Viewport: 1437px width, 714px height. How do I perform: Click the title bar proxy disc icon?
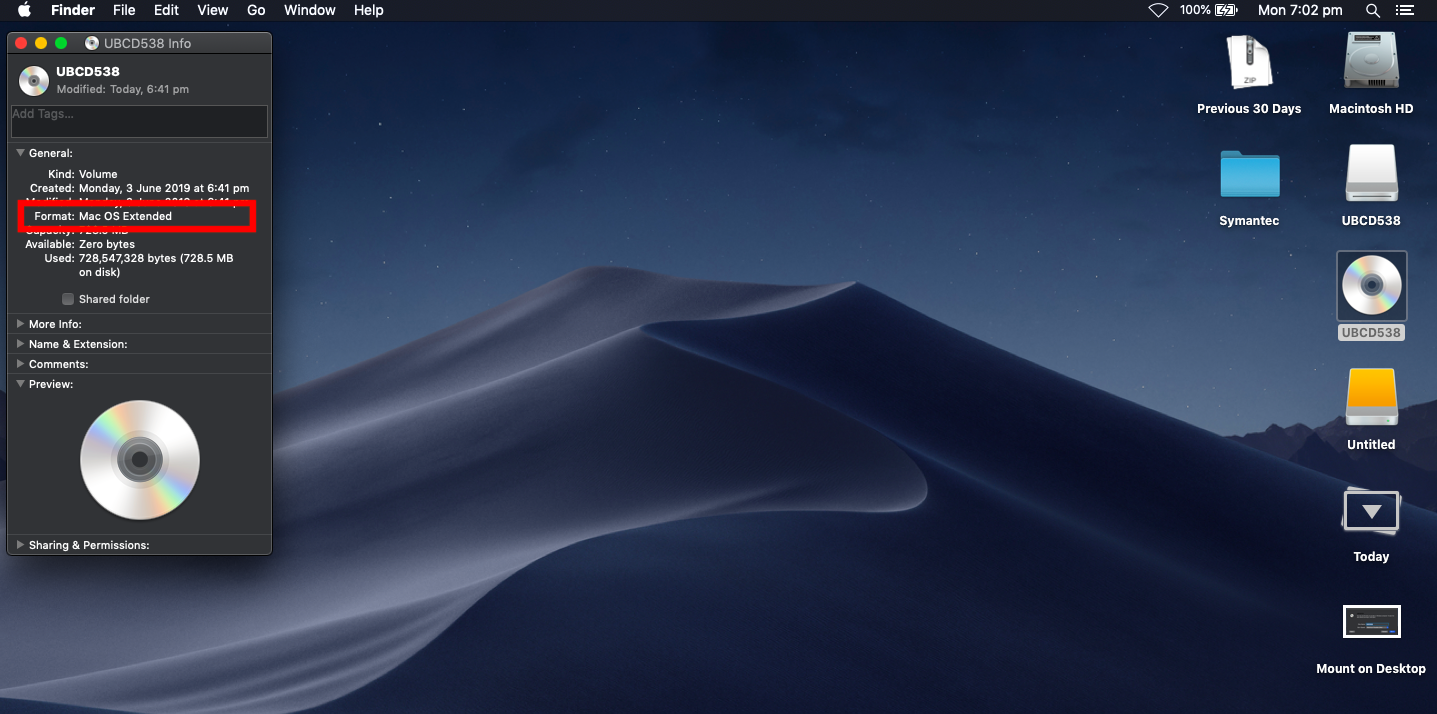coord(92,43)
